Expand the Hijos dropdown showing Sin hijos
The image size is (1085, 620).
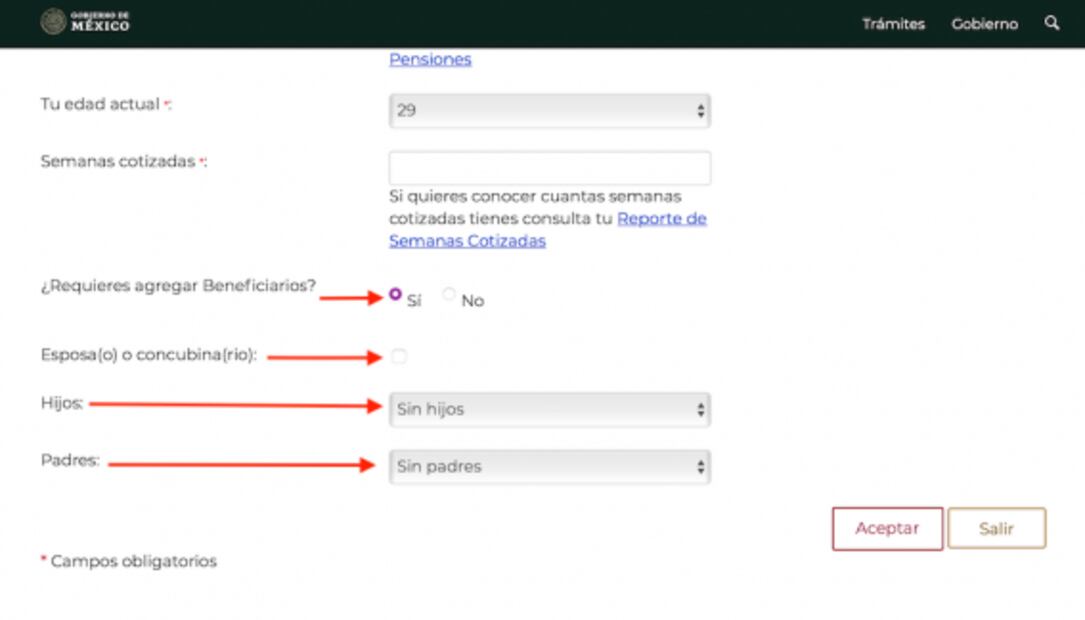coord(549,409)
